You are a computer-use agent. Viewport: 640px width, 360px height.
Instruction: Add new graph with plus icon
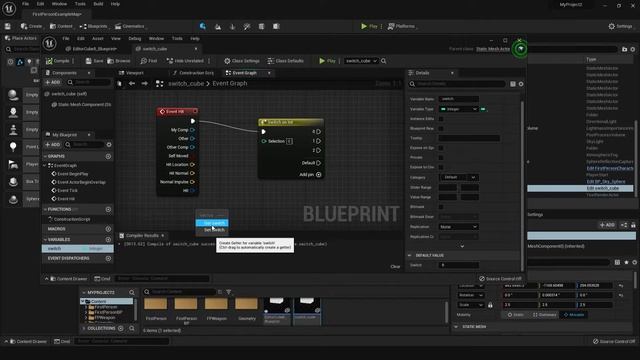pos(108,156)
